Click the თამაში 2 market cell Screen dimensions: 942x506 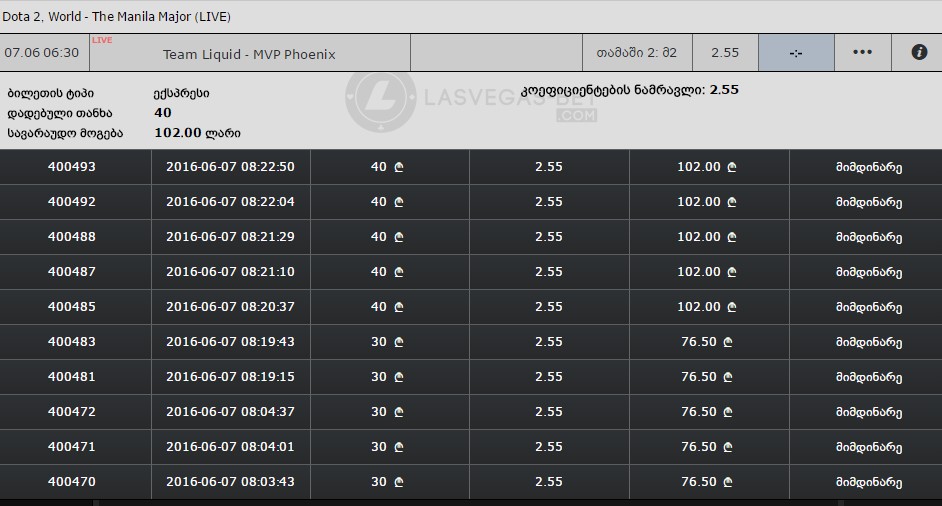pyautogui.click(x=637, y=53)
